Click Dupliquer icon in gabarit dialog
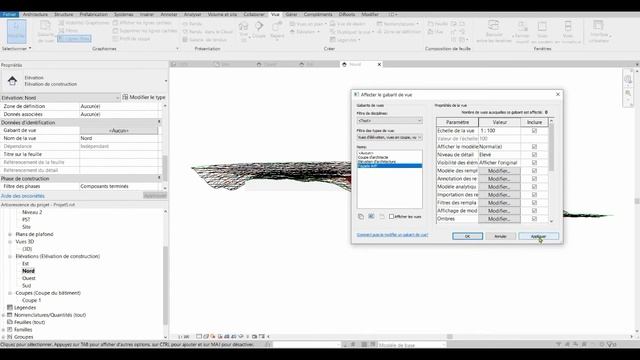 coord(361,217)
